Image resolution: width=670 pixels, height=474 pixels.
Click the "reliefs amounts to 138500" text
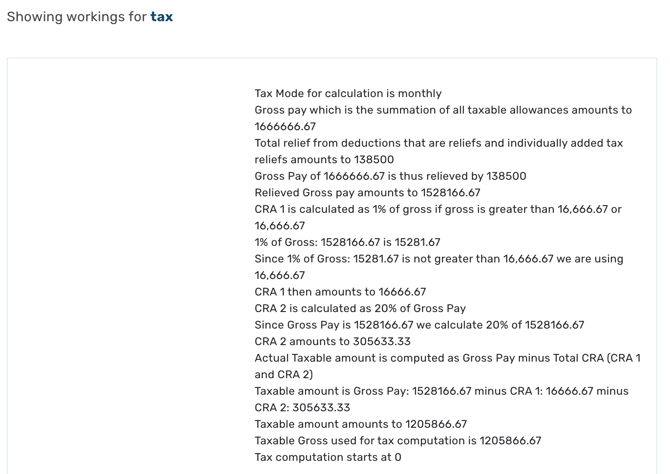(x=324, y=160)
